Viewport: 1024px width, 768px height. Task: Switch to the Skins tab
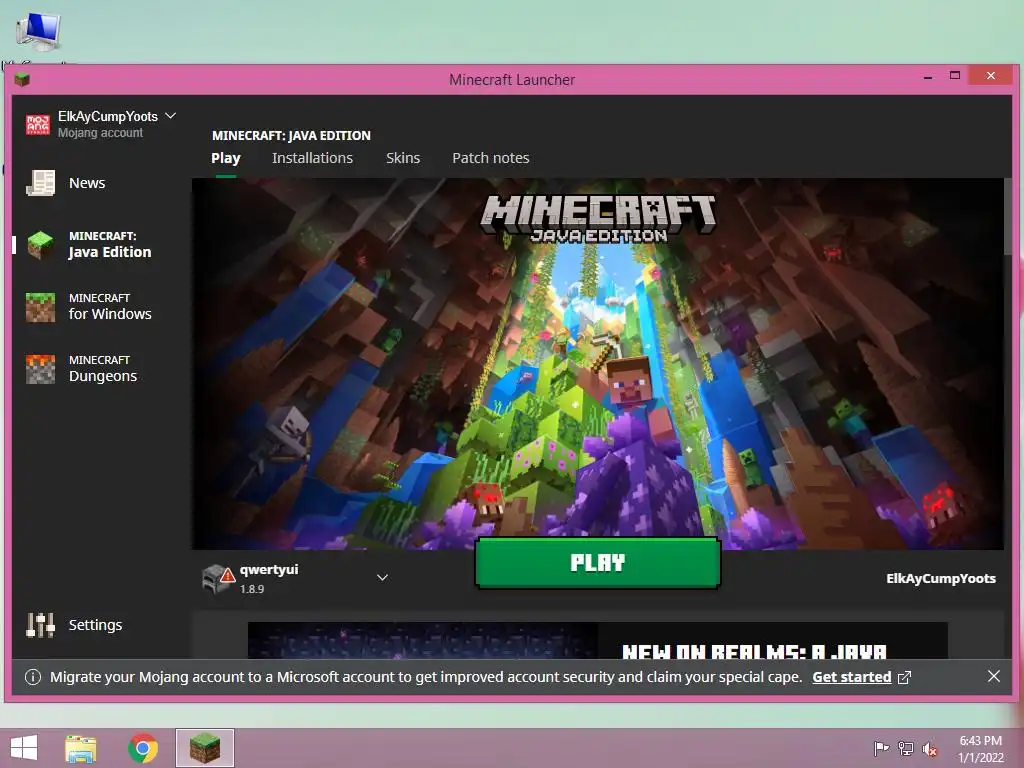[x=403, y=158]
